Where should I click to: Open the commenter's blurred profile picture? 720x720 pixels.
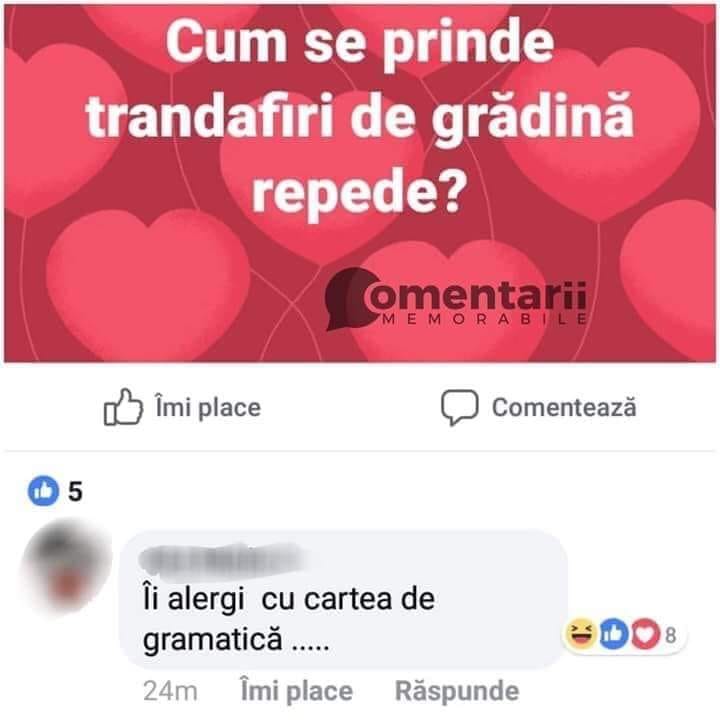tap(67, 566)
